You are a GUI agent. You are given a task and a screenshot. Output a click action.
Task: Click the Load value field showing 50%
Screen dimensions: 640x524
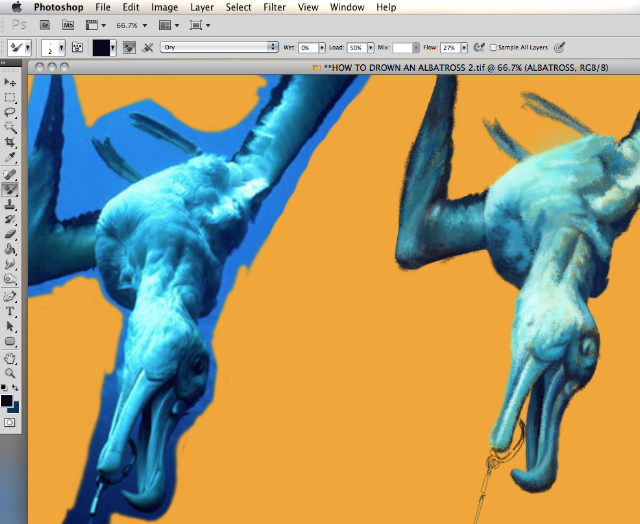(357, 48)
